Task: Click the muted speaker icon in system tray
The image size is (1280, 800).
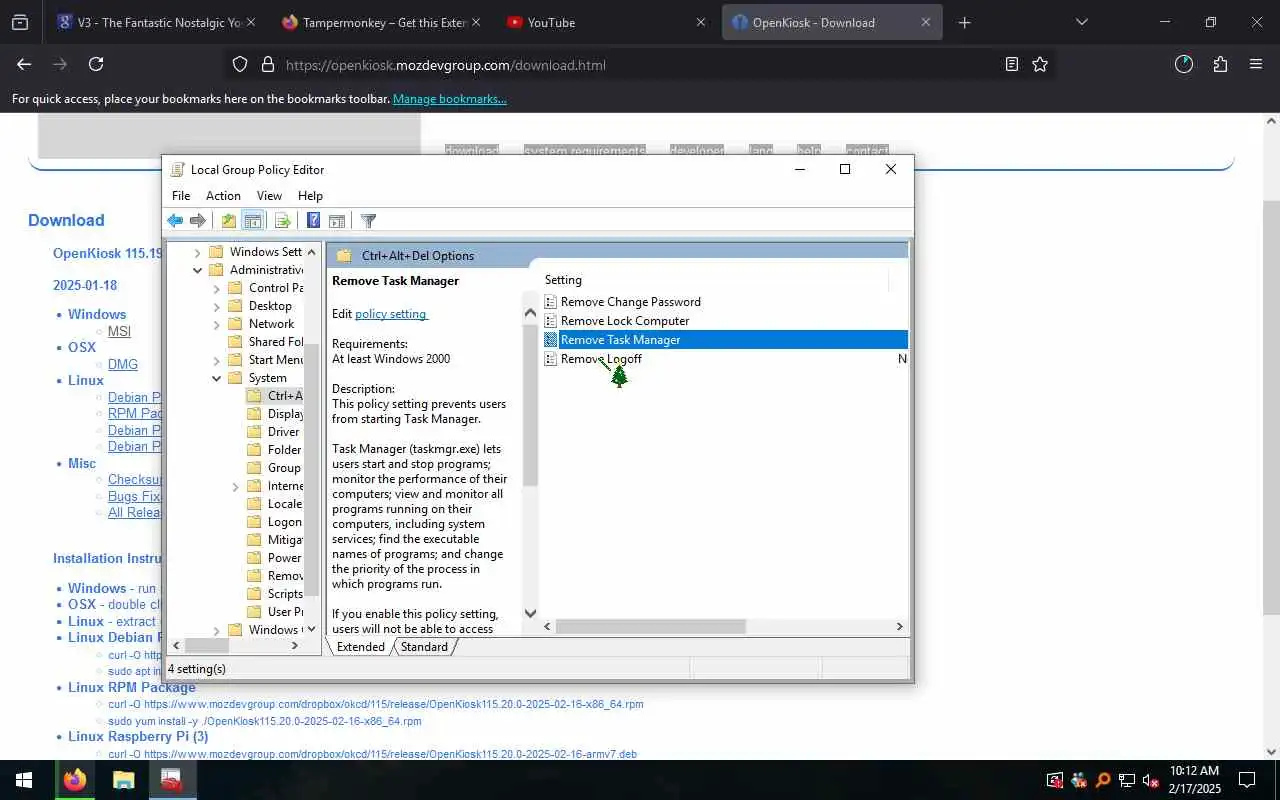Action: pos(1151,780)
